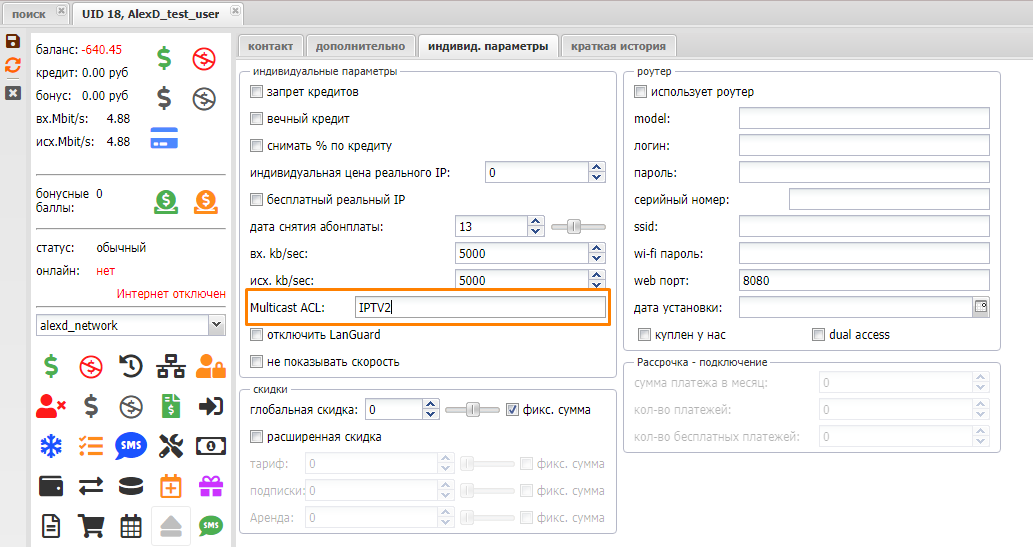This screenshot has height=547, width=1033.
Task: Open the blue SMS speech bubble icon
Action: pyautogui.click(x=131, y=445)
